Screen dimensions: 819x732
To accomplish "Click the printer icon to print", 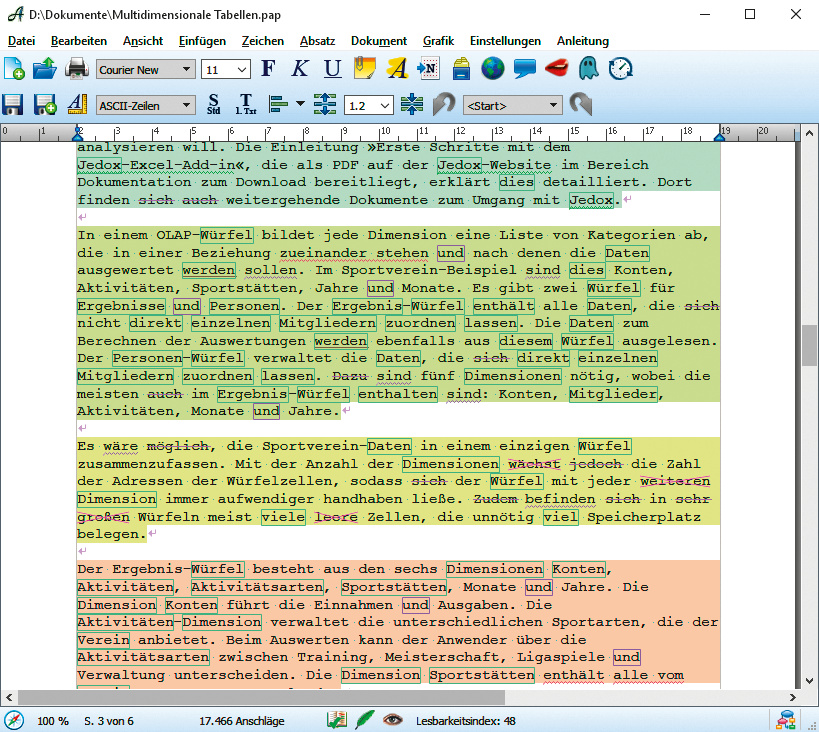I will point(76,69).
